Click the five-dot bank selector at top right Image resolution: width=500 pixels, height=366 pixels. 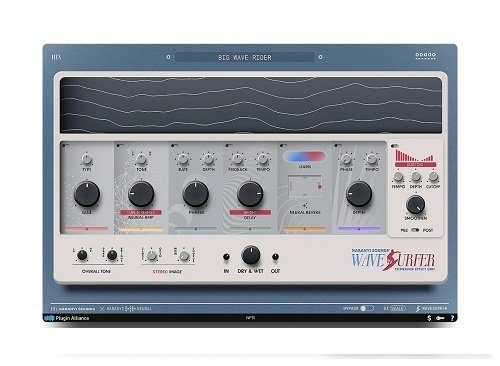pos(426,55)
